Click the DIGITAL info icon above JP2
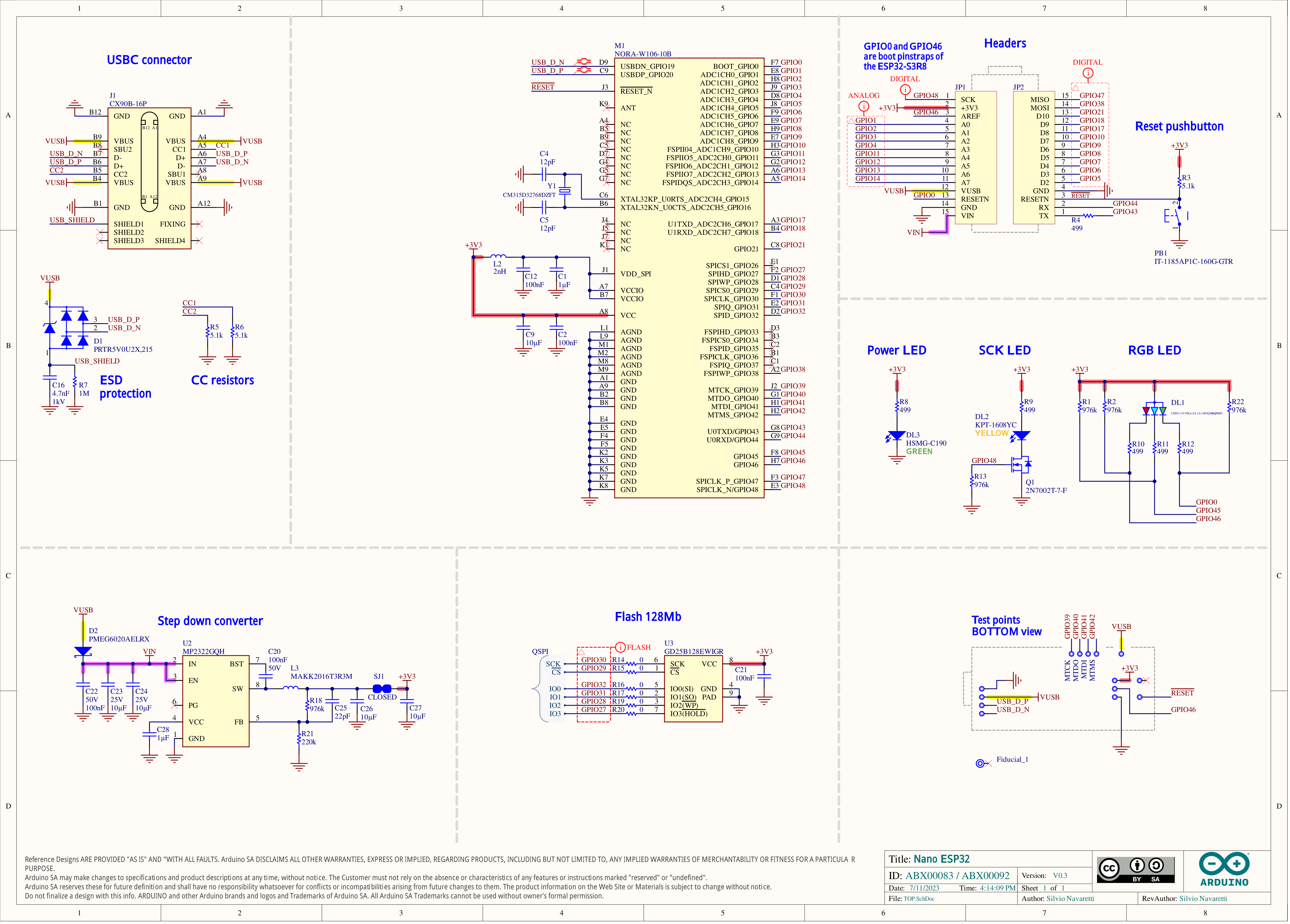Screen dimensions: 1290x924 pos(1088,73)
